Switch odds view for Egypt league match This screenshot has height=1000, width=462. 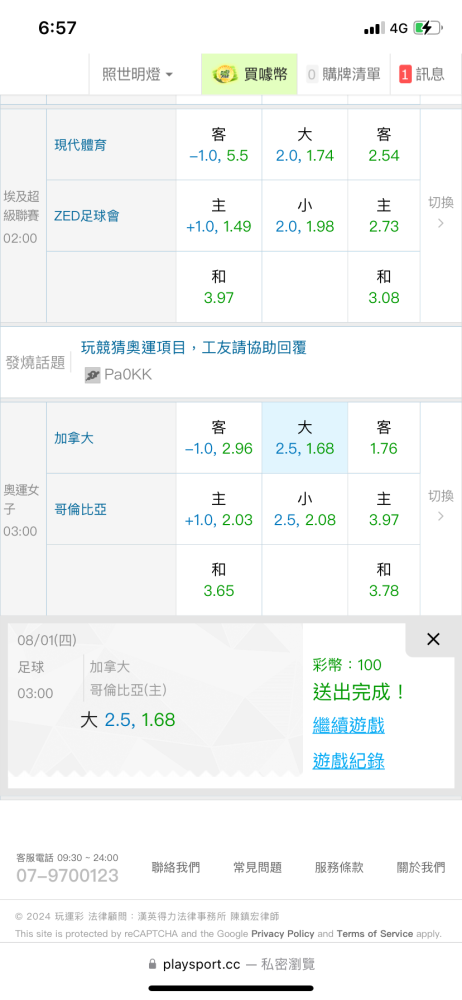441,212
